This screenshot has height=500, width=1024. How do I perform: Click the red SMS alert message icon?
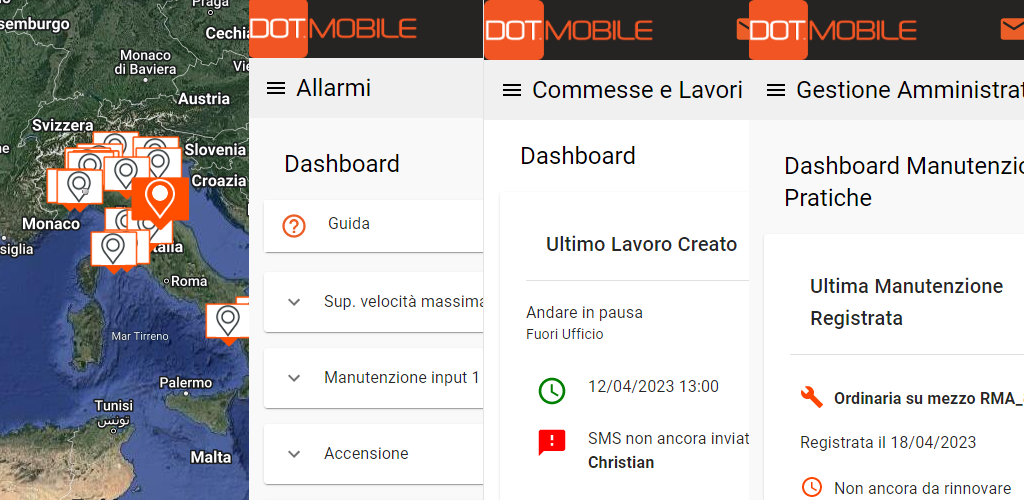coord(552,443)
